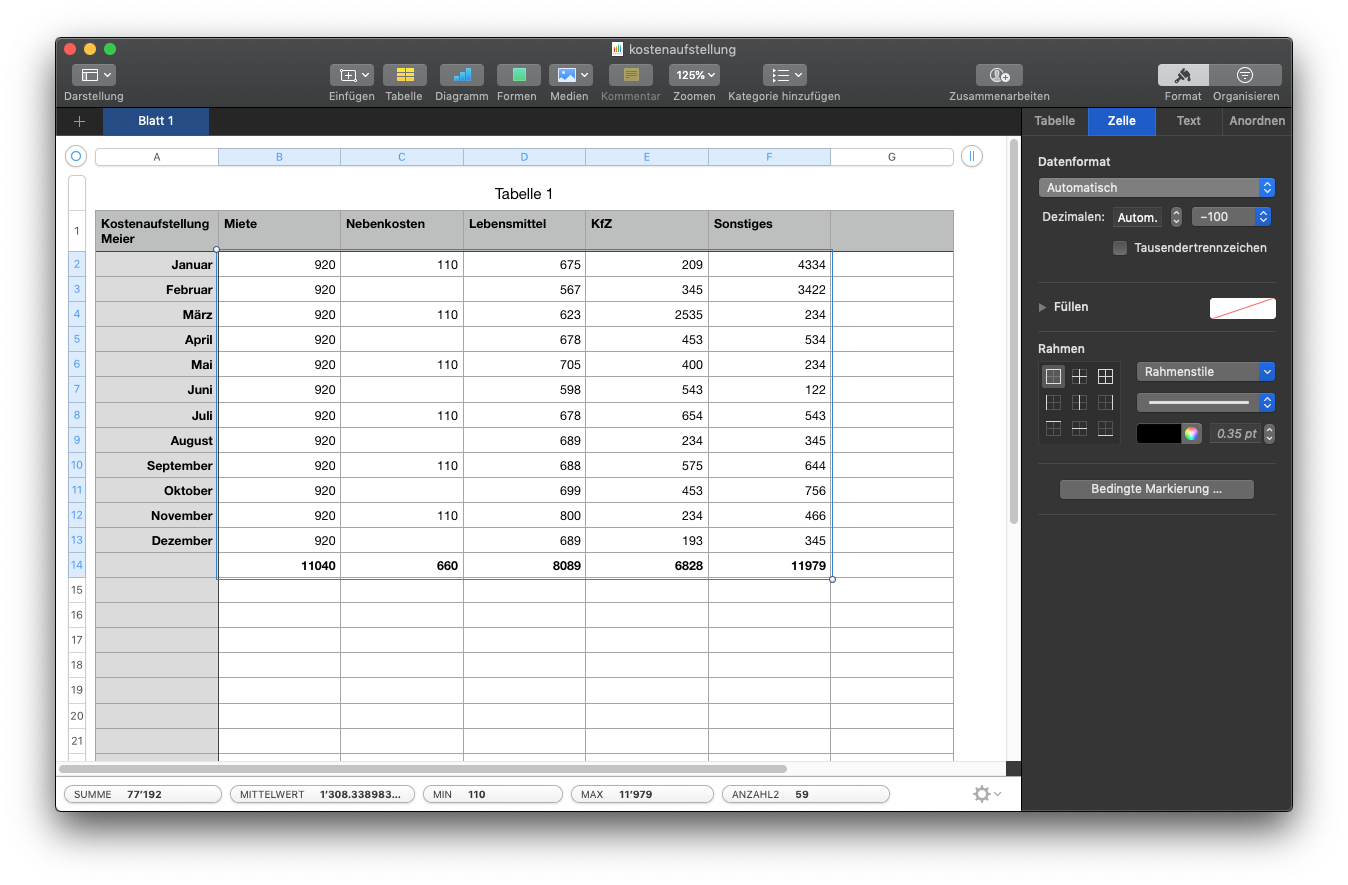Apply the inner borders option in Rahmen
The width and height of the screenshot is (1348, 885).
pyautogui.click(x=1079, y=376)
